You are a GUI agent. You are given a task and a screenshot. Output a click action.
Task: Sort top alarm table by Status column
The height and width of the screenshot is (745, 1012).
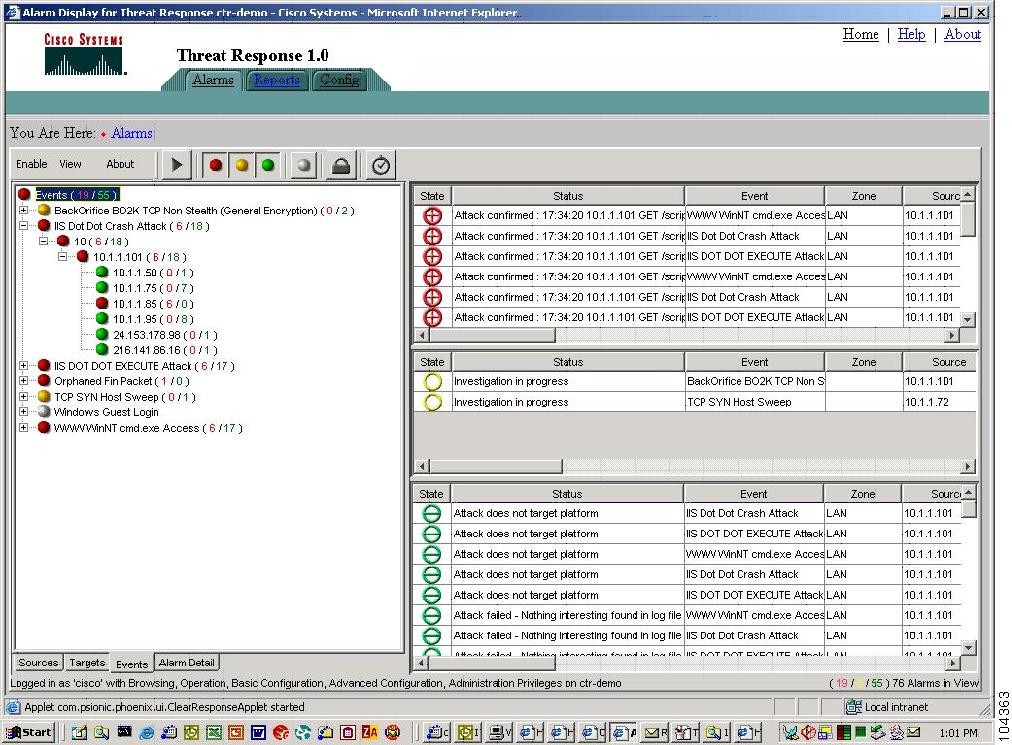click(568, 196)
